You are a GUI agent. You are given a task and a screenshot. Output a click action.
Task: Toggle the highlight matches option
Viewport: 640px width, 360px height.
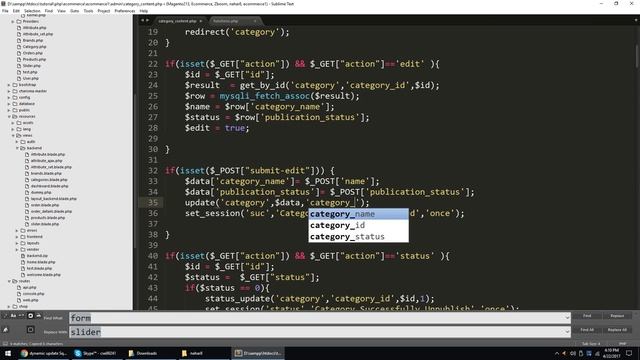click(x=30, y=329)
